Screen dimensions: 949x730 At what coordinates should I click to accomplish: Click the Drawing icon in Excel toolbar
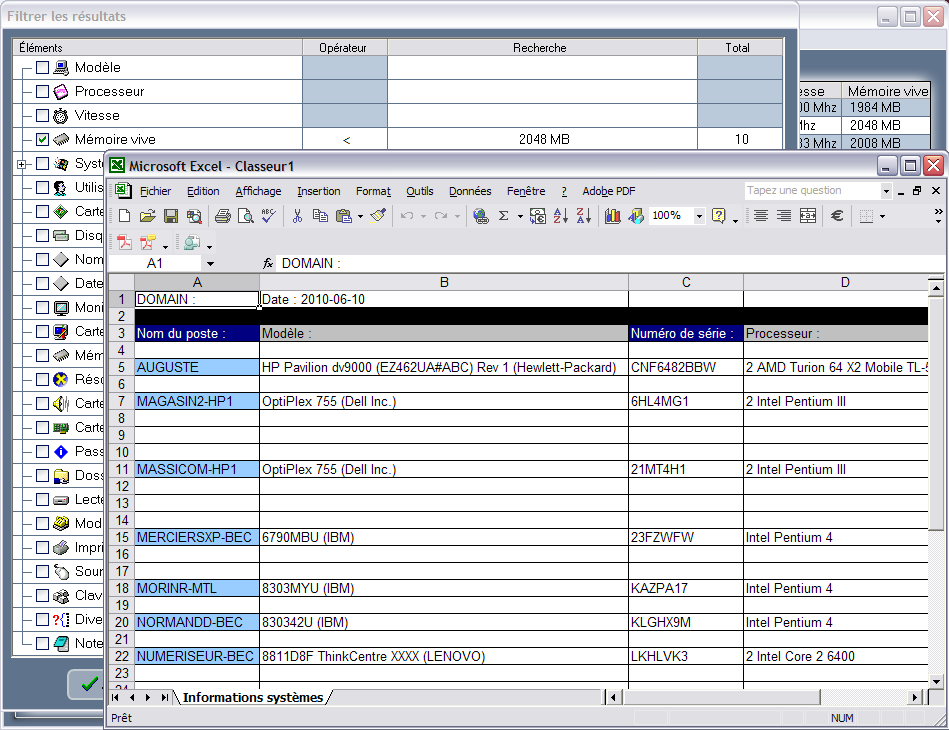pyautogui.click(x=635, y=215)
